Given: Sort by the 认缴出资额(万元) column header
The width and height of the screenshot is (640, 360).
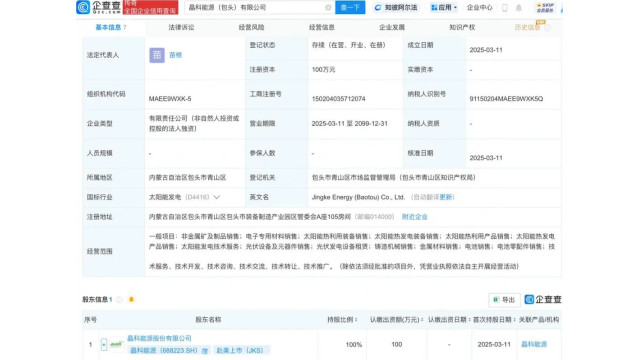Looking at the screenshot, I should (397, 320).
